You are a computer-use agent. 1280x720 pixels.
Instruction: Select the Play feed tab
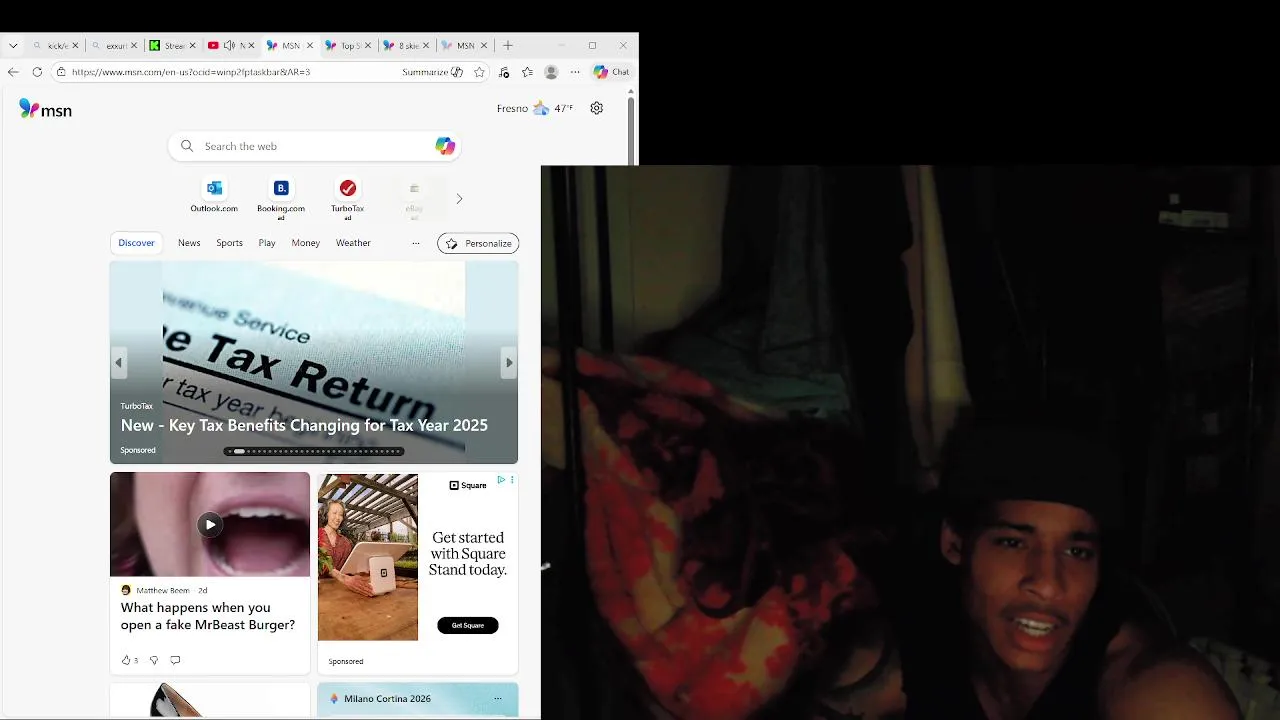(x=267, y=243)
